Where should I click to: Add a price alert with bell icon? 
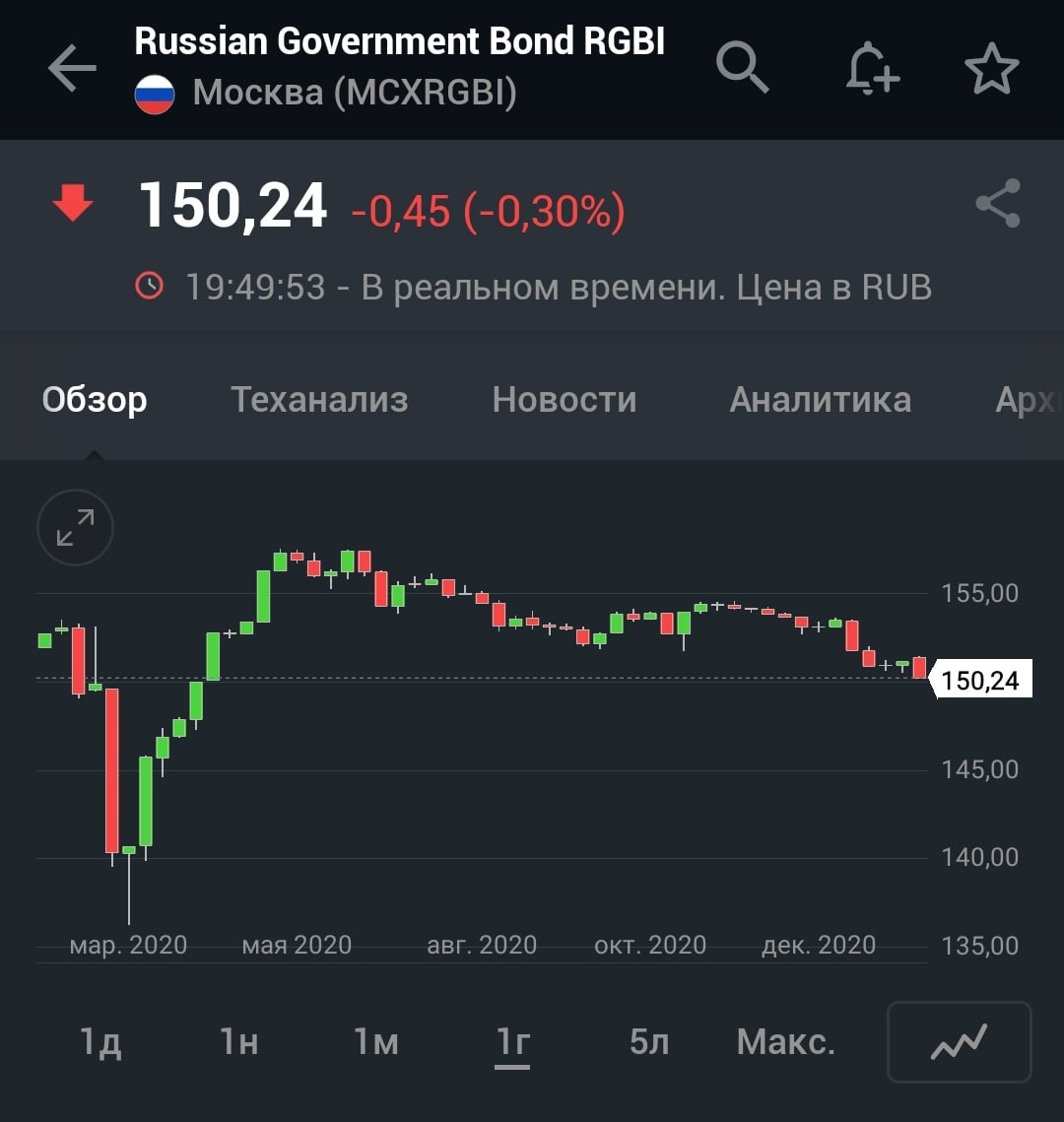(872, 69)
